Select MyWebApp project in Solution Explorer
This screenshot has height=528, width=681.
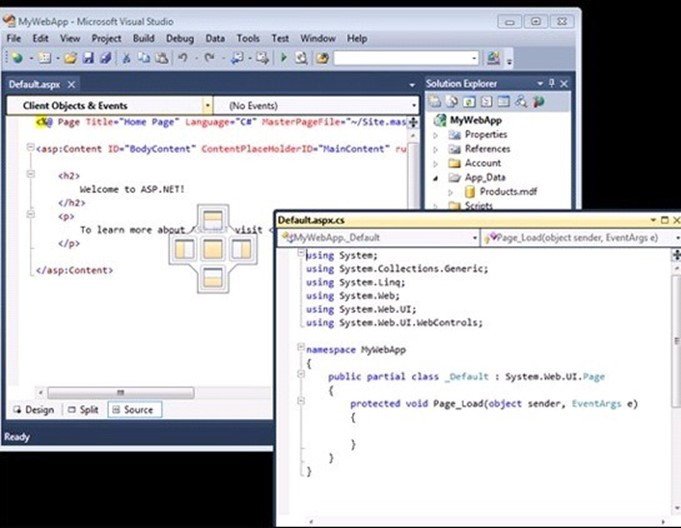pos(476,120)
